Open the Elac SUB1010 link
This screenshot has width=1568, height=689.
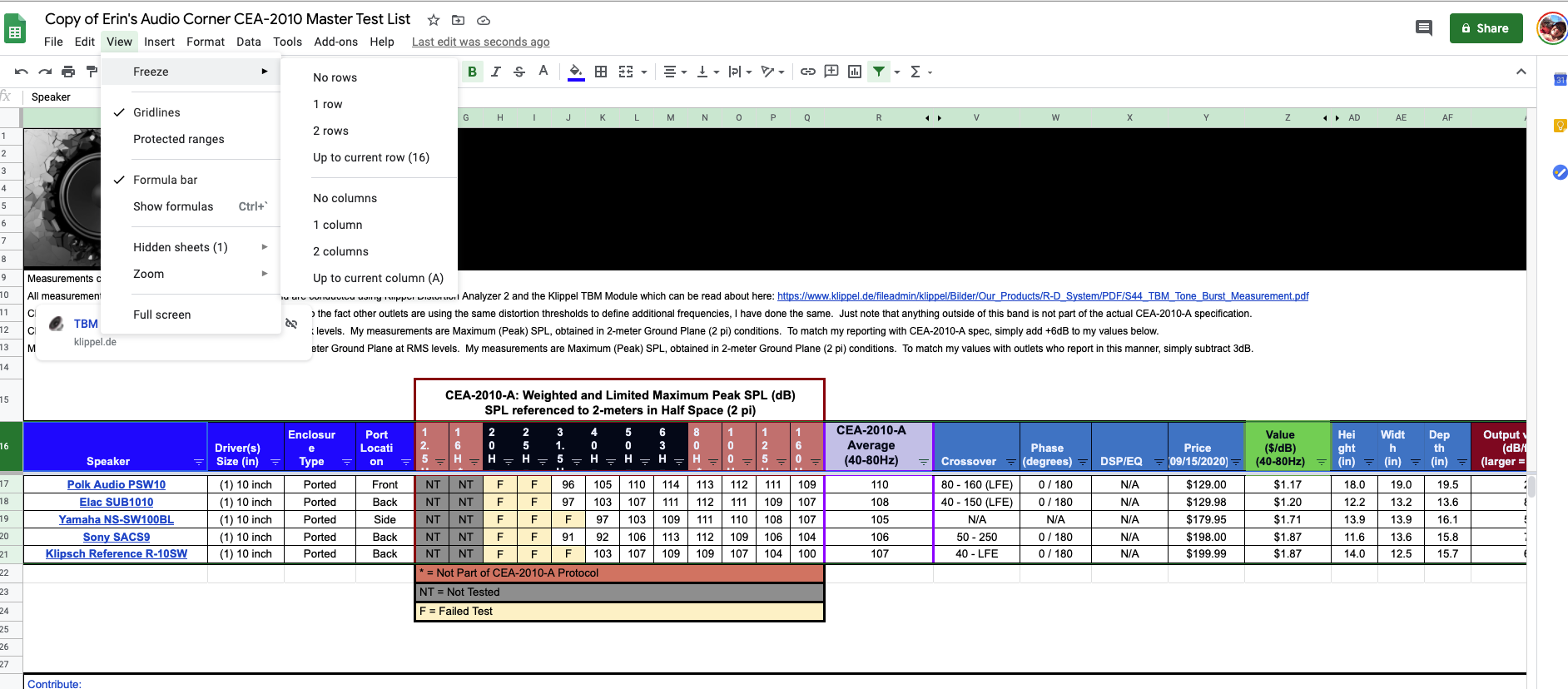click(x=117, y=502)
